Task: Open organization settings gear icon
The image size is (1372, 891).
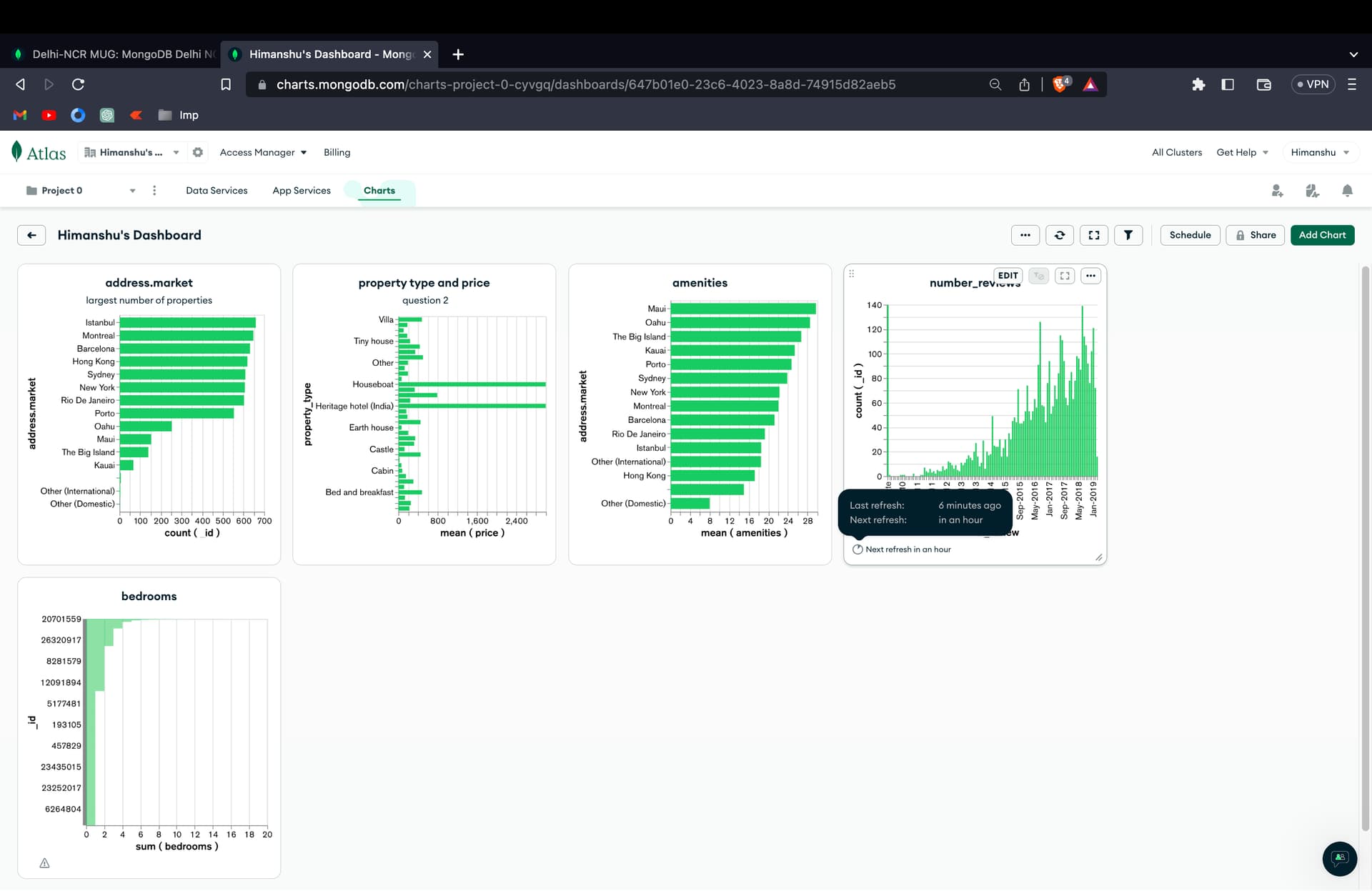Action: (198, 152)
